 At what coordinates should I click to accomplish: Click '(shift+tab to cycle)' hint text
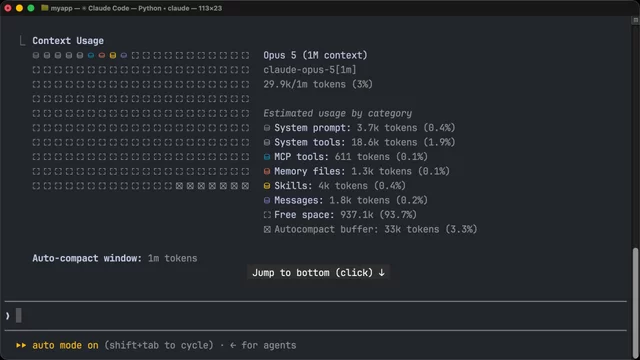159,345
